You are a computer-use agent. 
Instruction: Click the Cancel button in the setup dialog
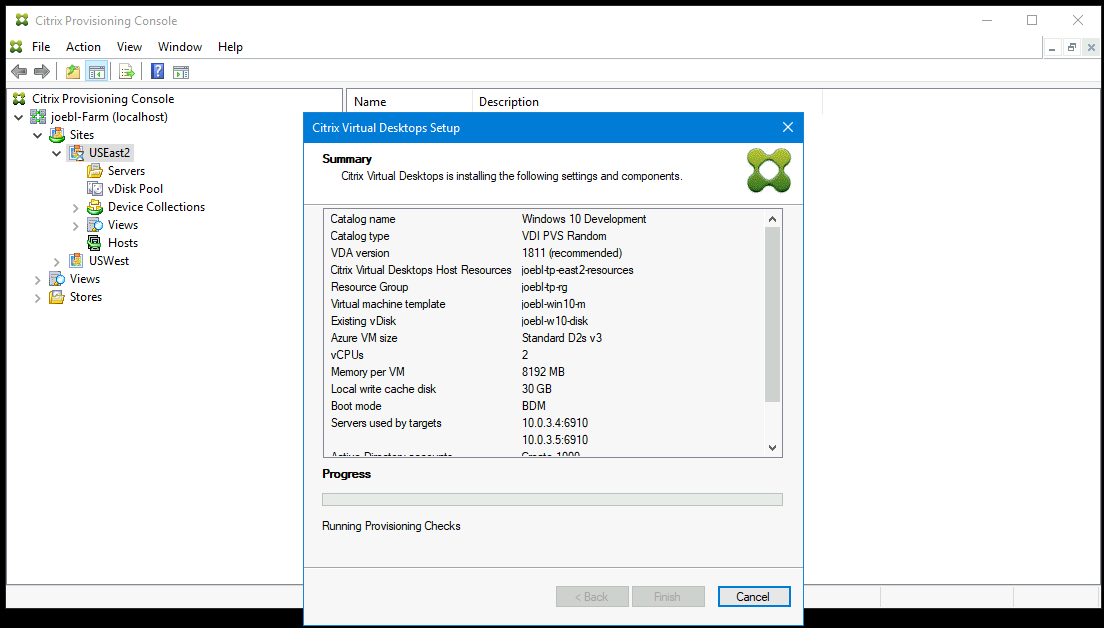[x=754, y=596]
